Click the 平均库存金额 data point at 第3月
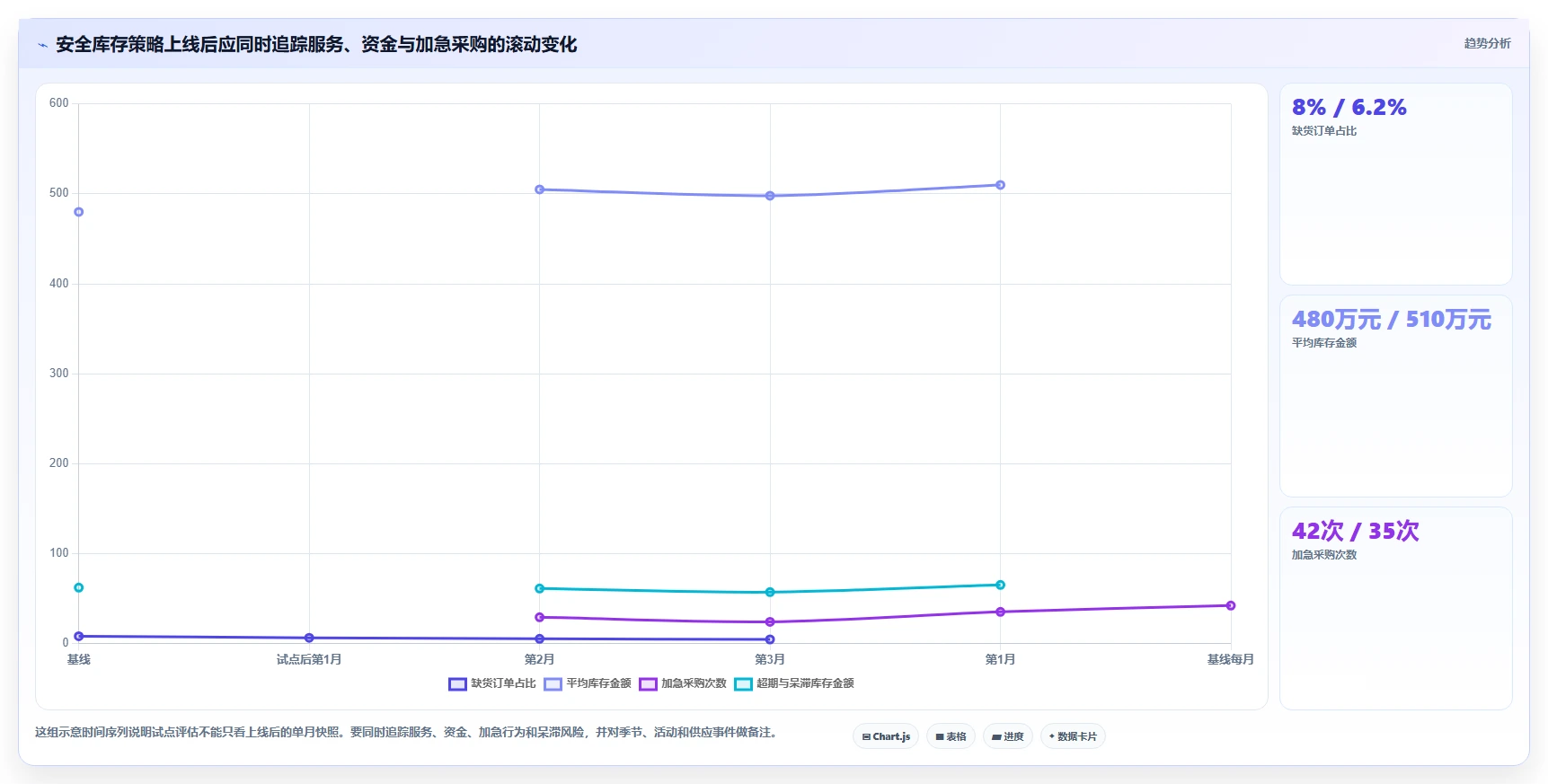Image resolution: width=1548 pixels, height=784 pixels. (770, 196)
